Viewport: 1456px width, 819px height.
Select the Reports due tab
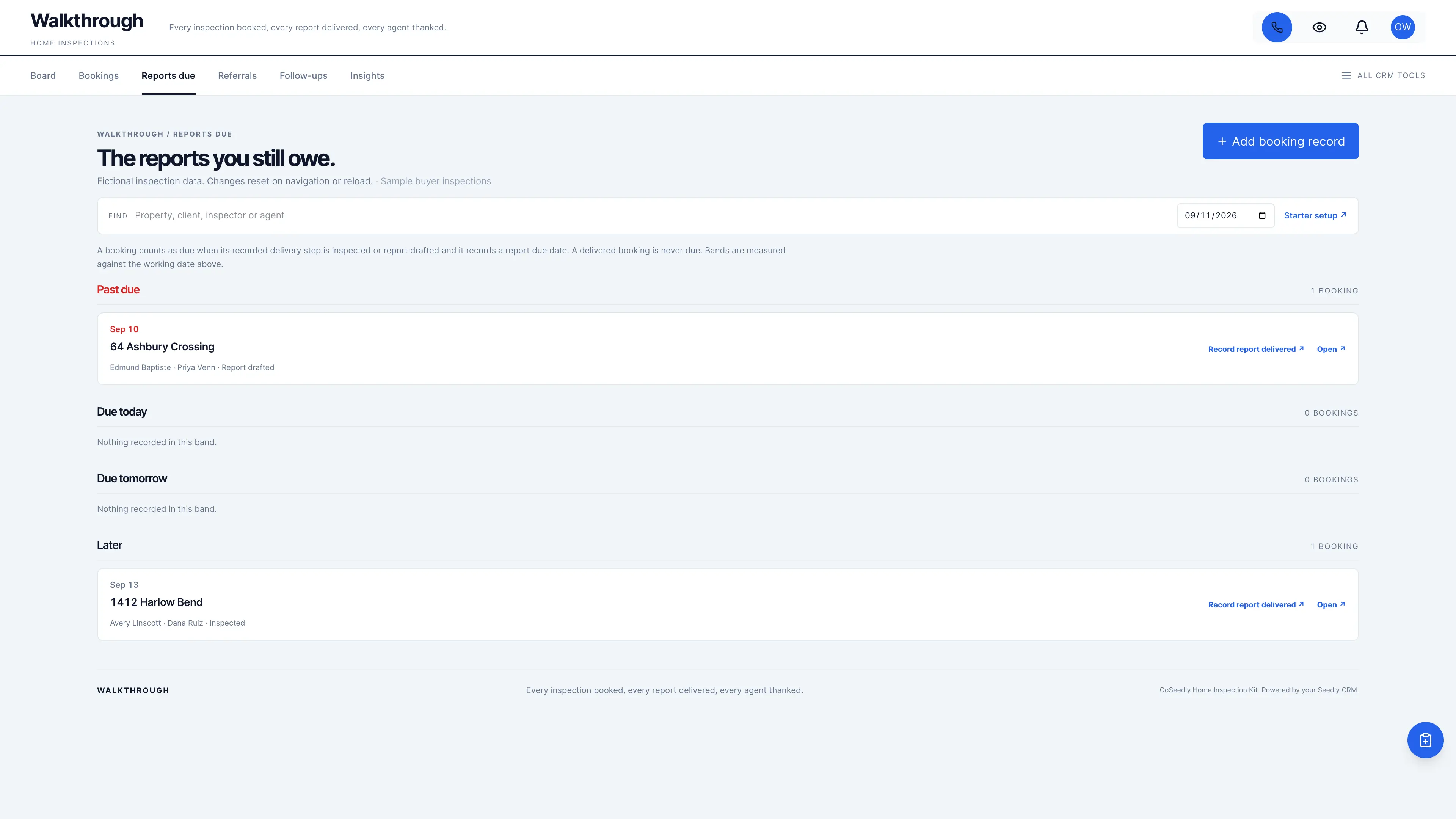[x=168, y=76]
